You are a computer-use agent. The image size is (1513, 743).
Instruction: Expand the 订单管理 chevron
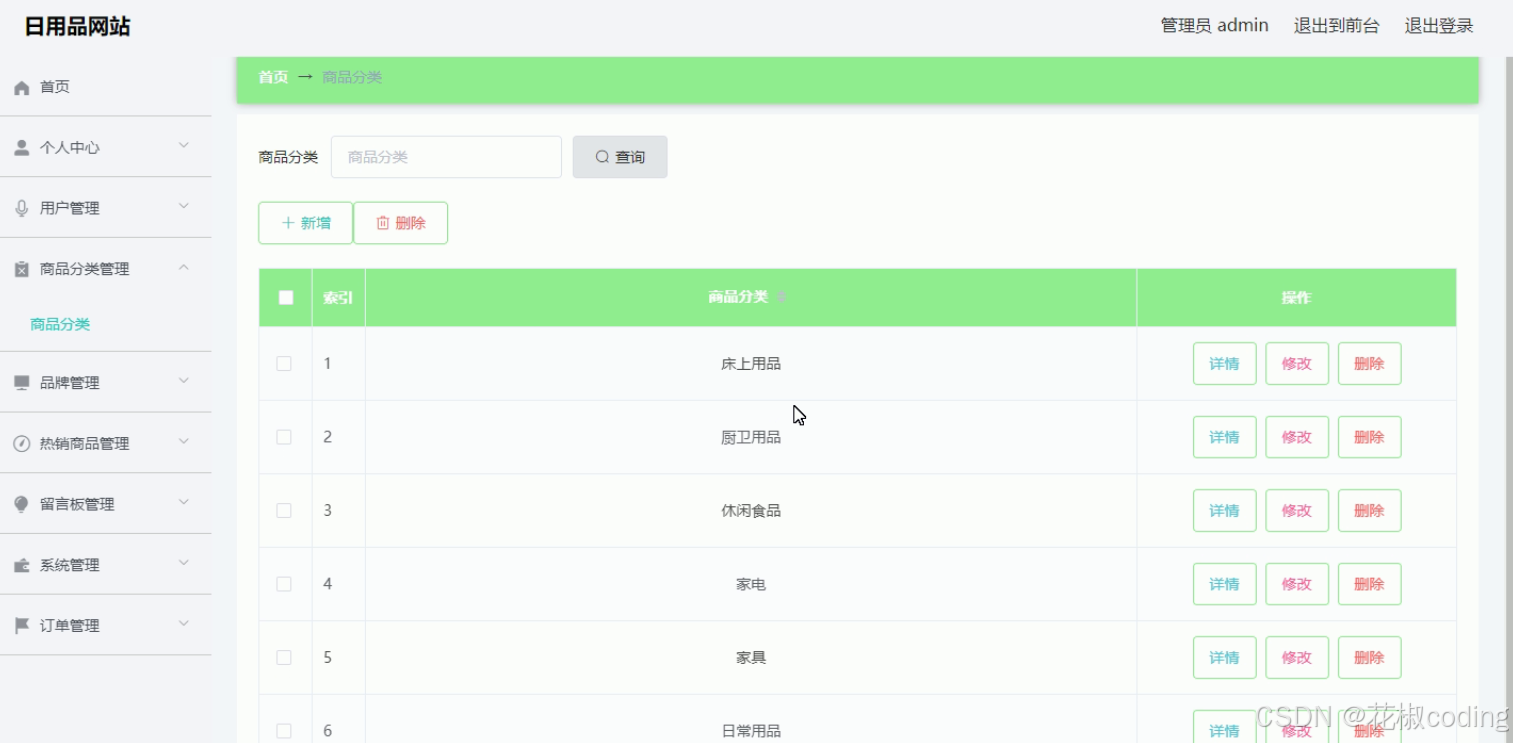(x=184, y=624)
